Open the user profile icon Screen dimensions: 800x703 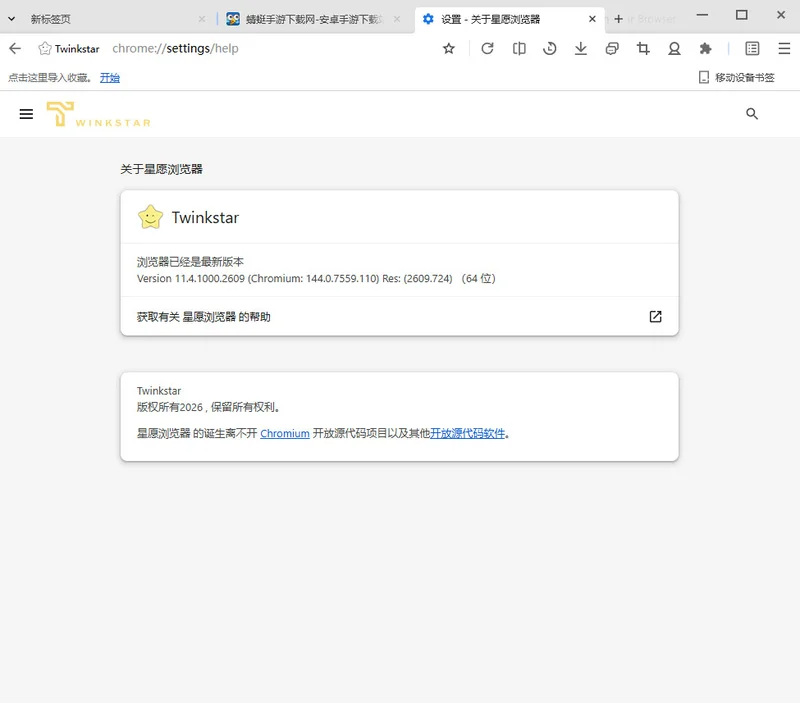[x=674, y=48]
